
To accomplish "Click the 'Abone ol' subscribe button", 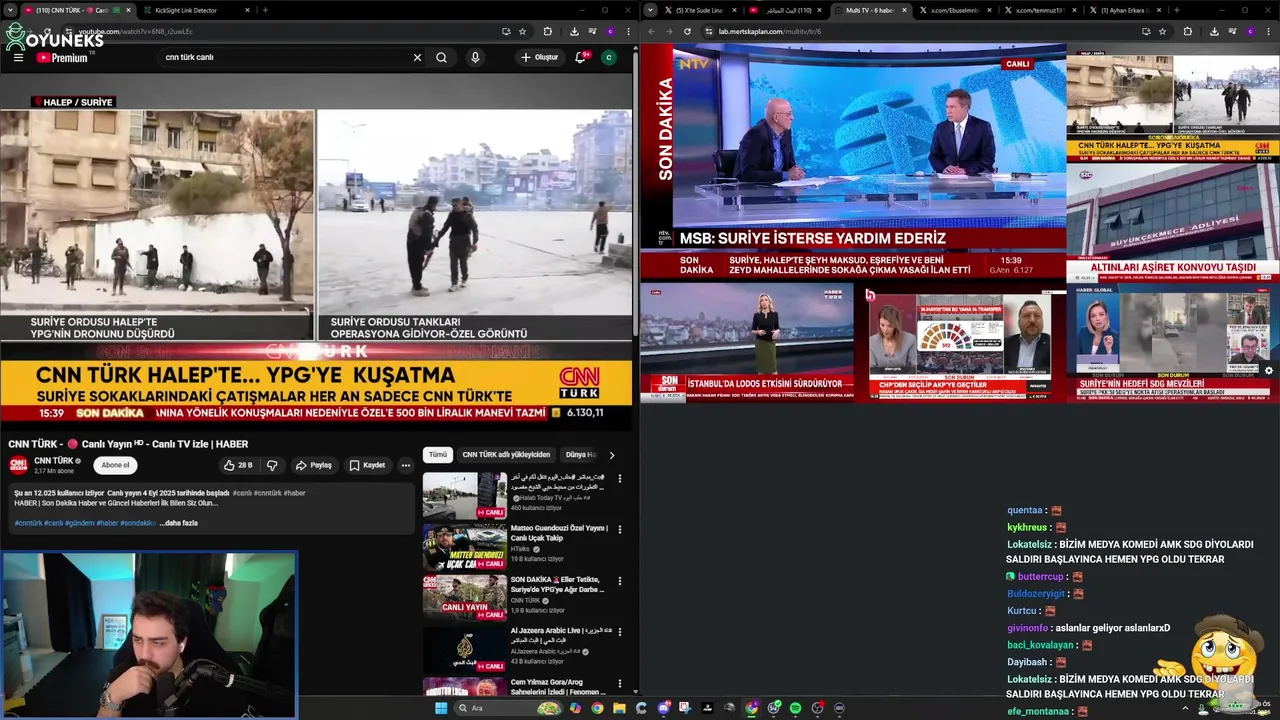I will coord(115,465).
